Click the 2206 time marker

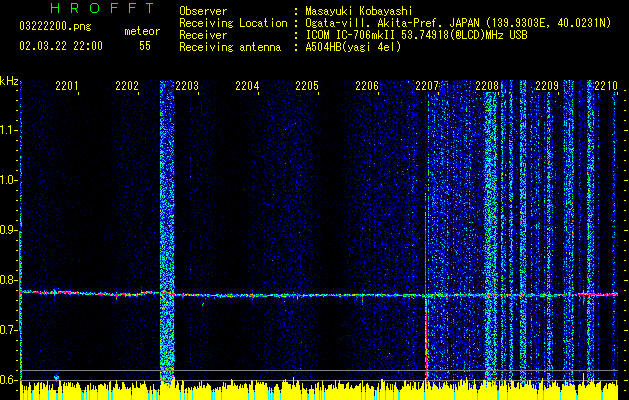pos(367,86)
